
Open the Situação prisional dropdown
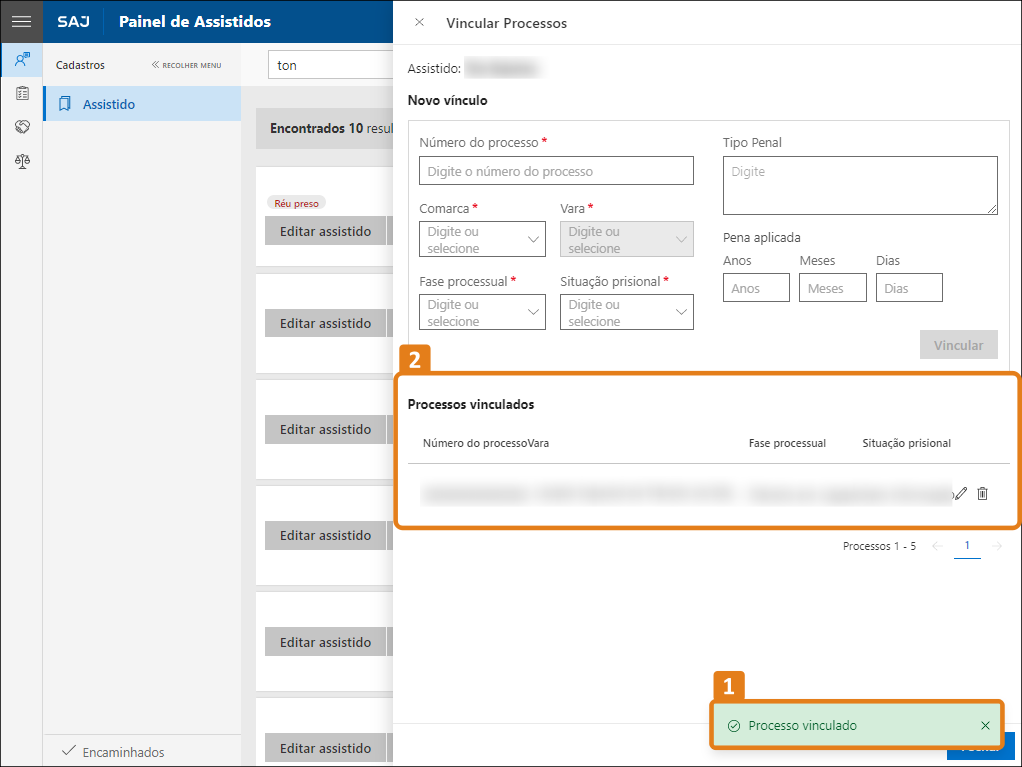click(x=626, y=312)
